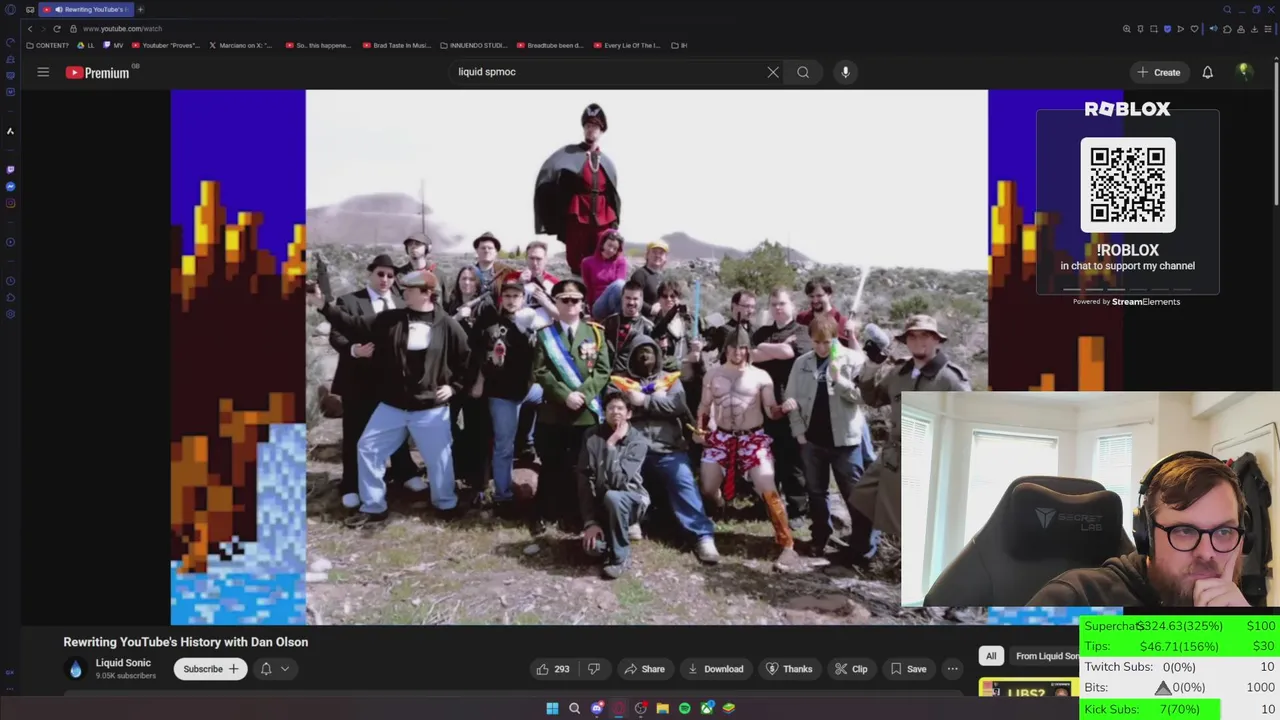1280x720 pixels.
Task: Select 'From Liquid Sonic' filter chip
Action: [1046, 656]
